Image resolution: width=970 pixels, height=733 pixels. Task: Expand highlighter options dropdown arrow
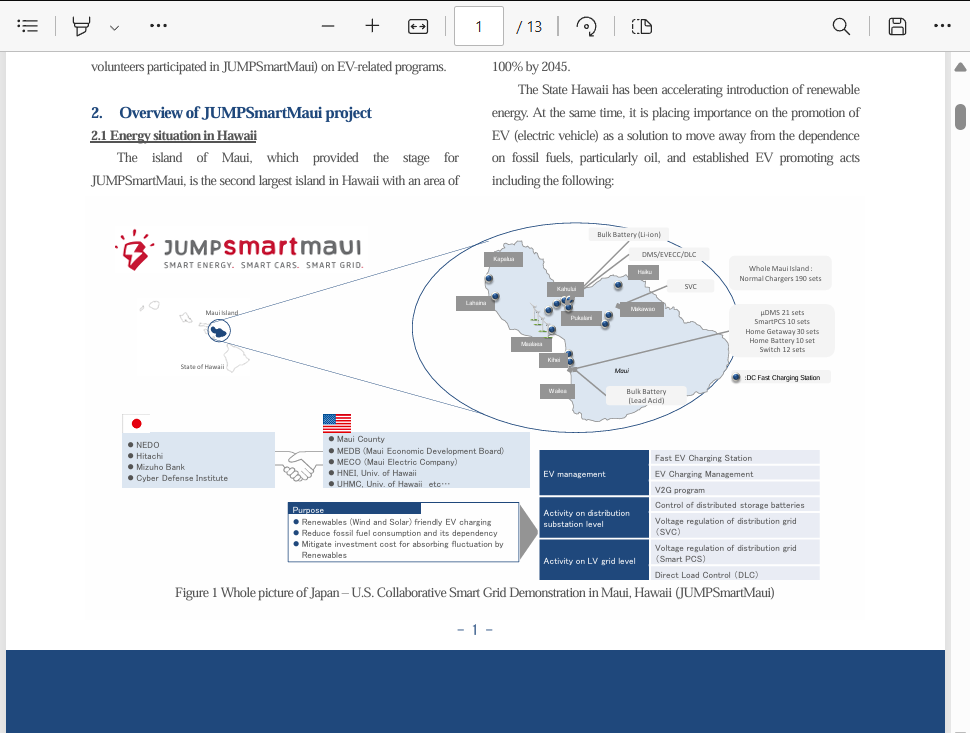tap(114, 27)
